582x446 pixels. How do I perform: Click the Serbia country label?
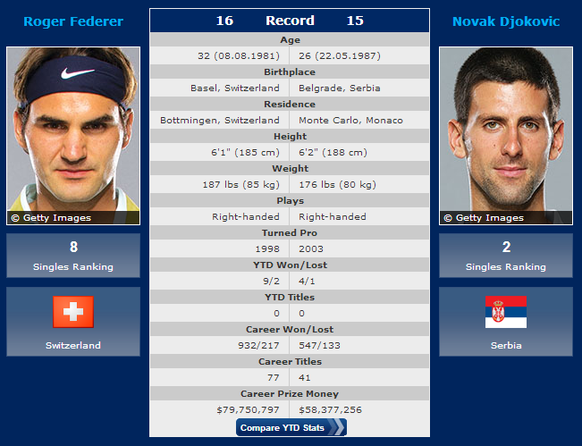[x=506, y=345]
